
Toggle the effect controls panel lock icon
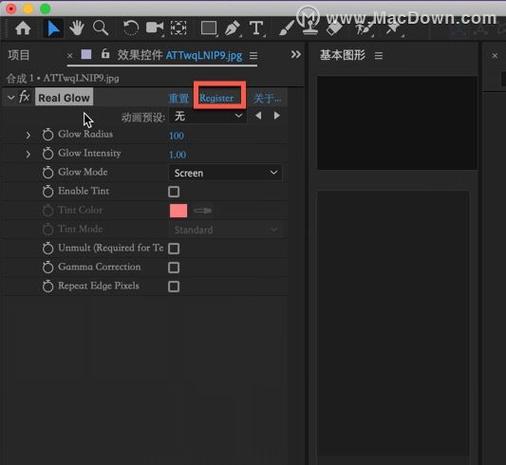pyautogui.click(x=105, y=53)
